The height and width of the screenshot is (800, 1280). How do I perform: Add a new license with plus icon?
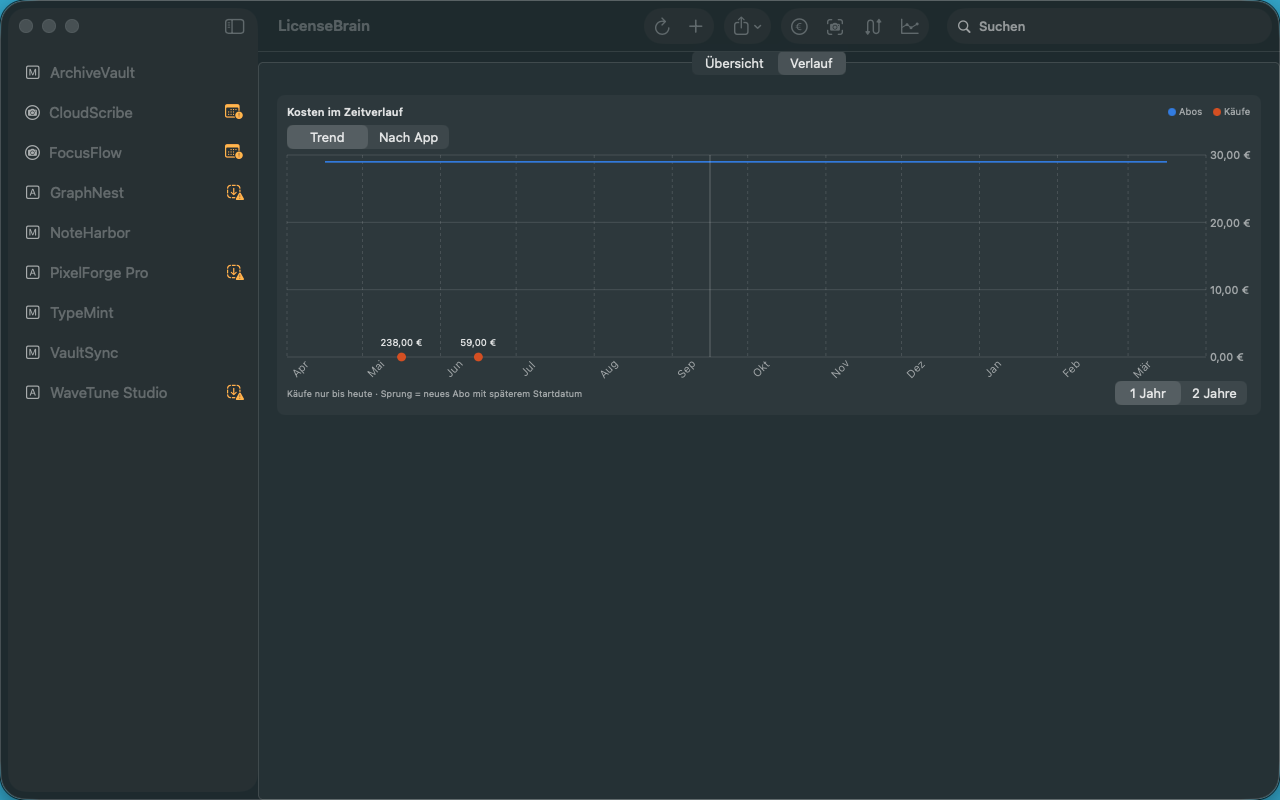(696, 27)
